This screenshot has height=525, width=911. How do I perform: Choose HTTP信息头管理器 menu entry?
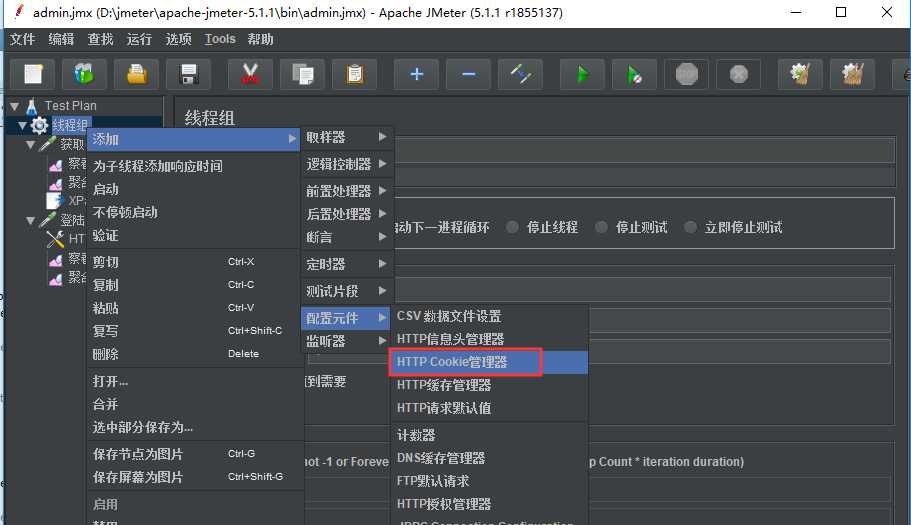[x=488, y=339]
